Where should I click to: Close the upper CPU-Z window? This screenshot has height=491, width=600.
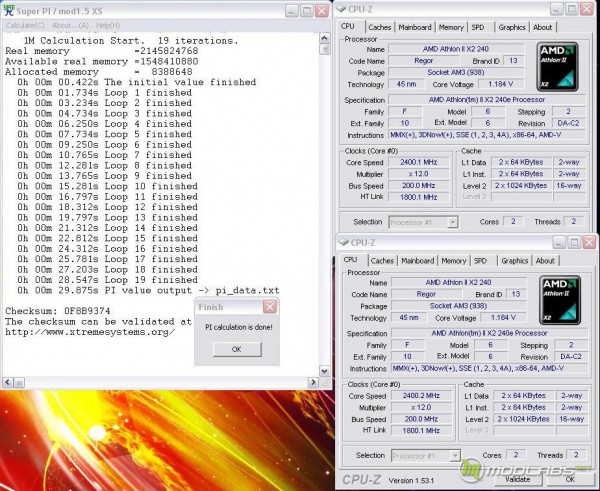pyautogui.click(x=587, y=9)
